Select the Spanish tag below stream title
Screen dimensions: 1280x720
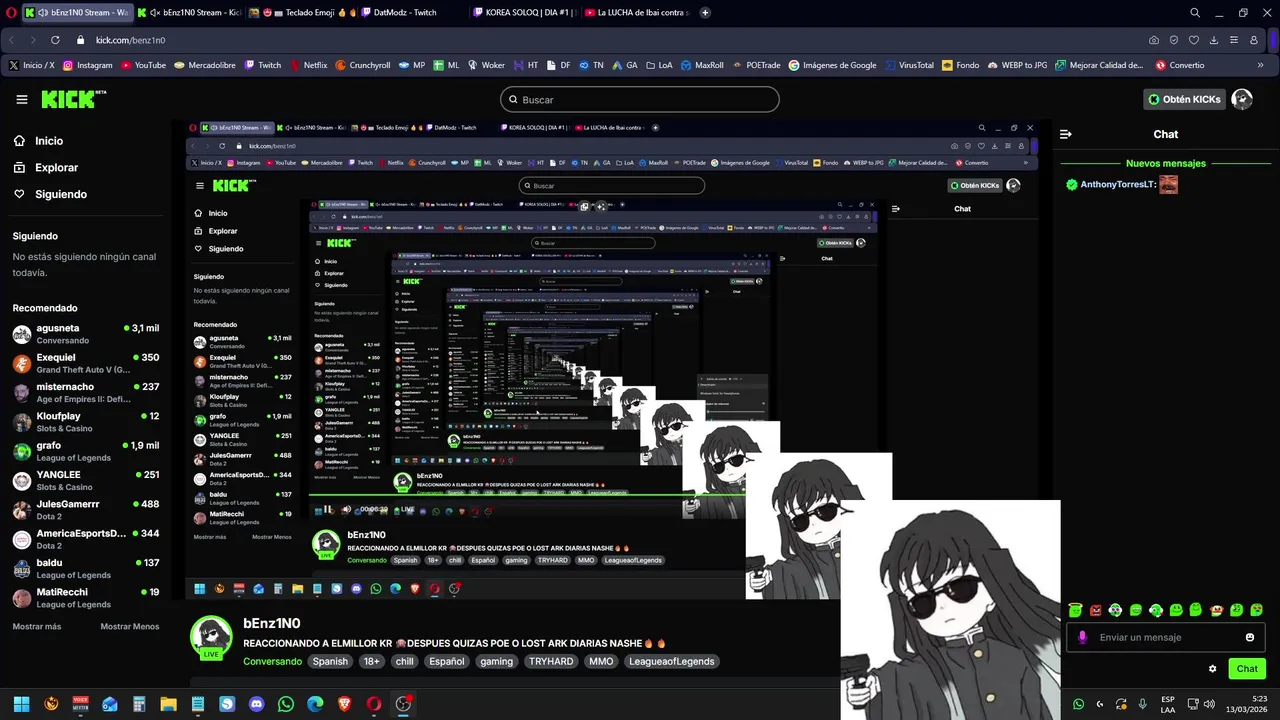tap(330, 661)
